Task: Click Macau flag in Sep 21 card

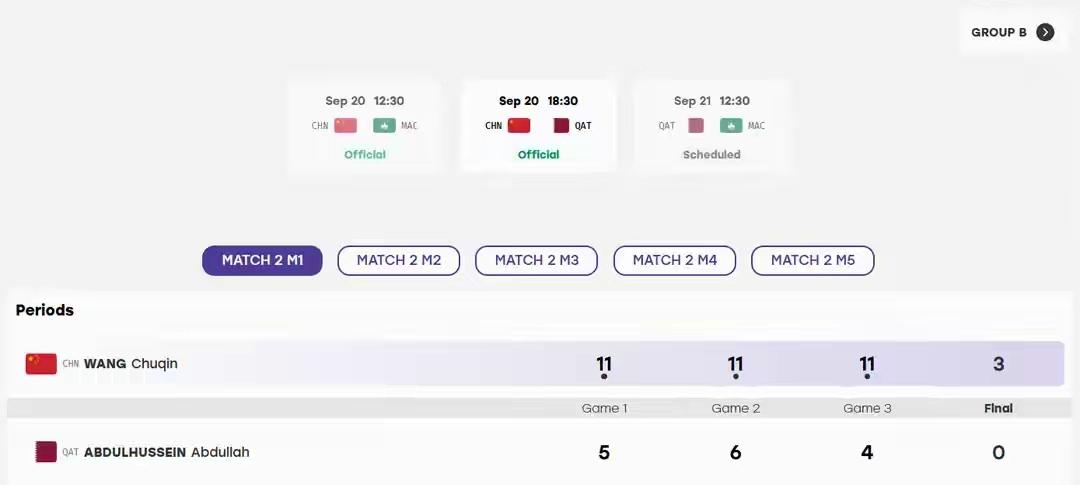Action: [731, 125]
